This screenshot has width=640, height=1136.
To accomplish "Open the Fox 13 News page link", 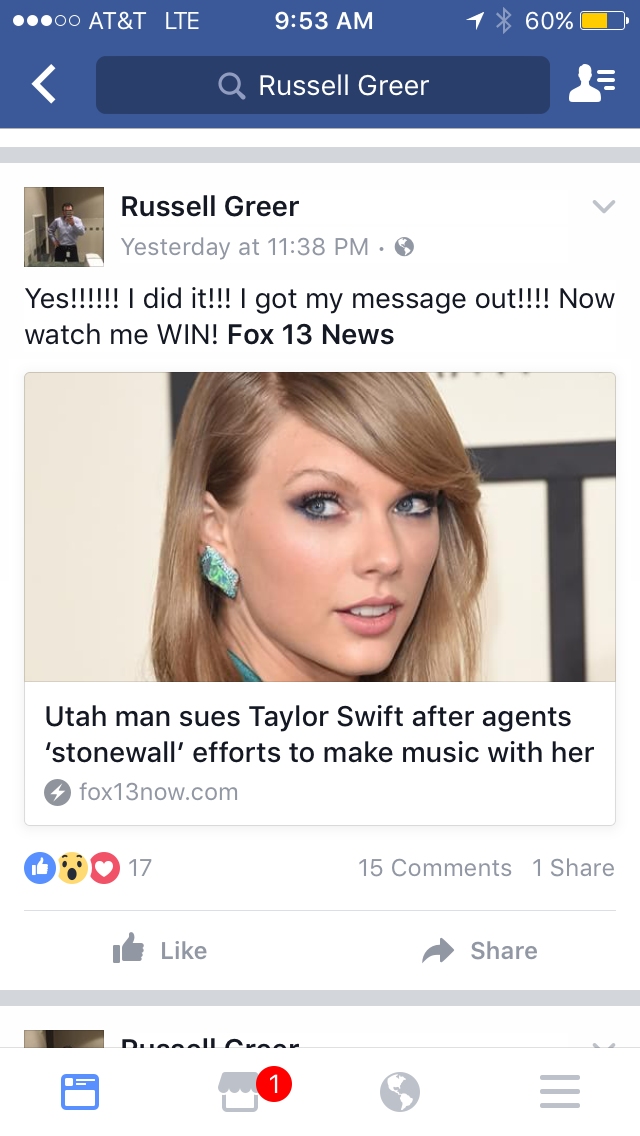I will click(x=310, y=335).
